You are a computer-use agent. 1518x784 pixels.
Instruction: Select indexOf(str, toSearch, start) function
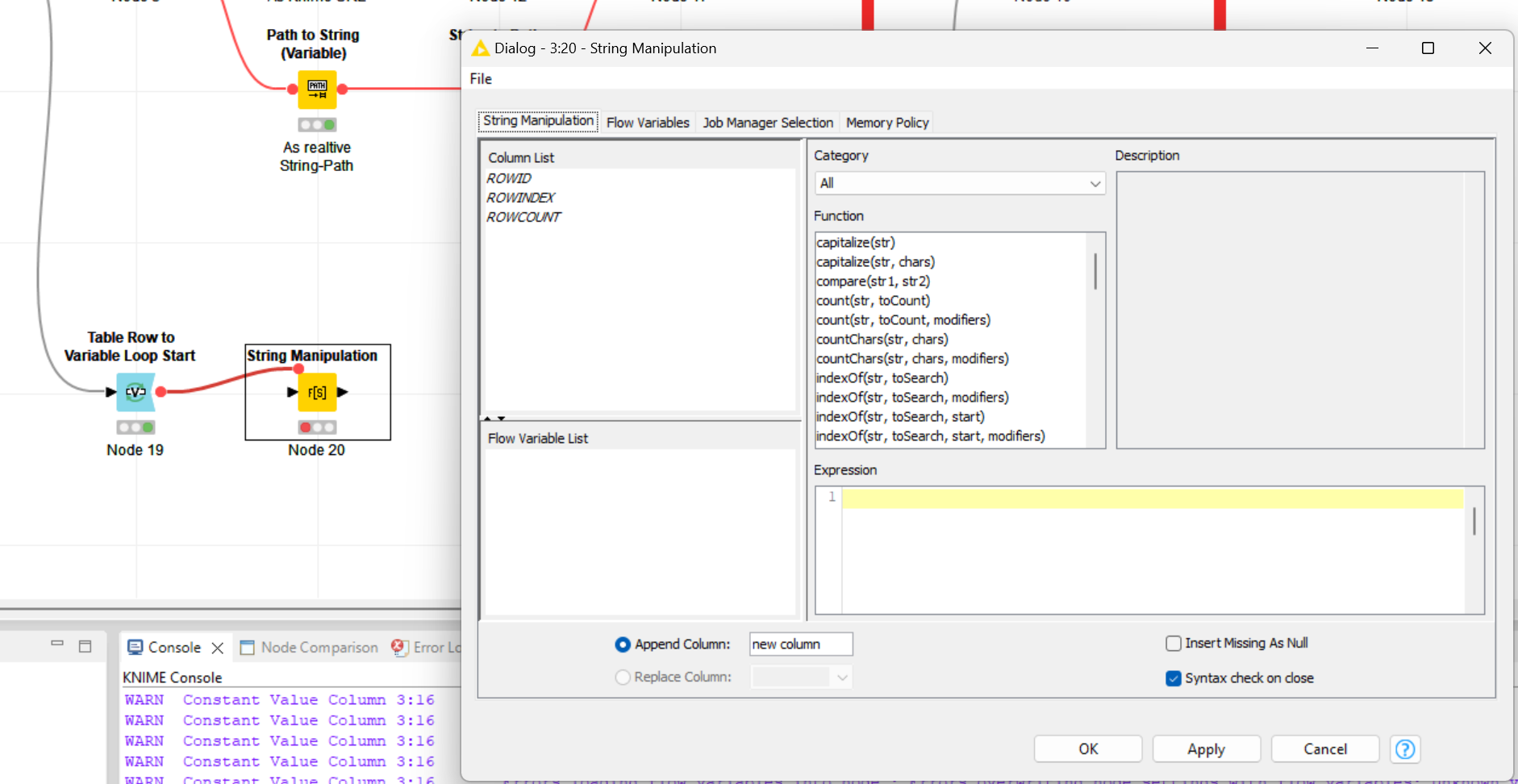tap(900, 417)
